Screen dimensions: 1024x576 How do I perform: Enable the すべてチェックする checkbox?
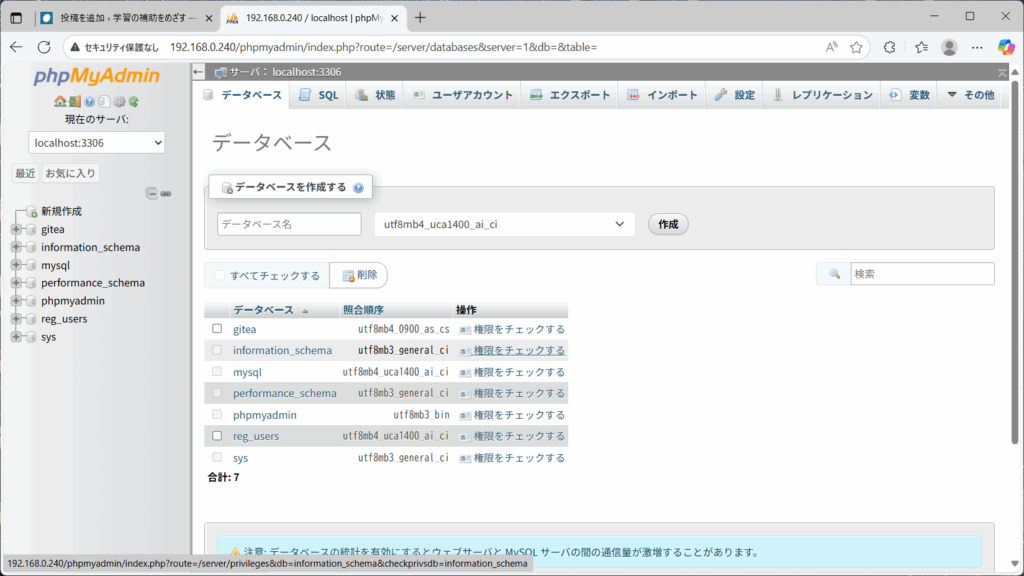220,276
